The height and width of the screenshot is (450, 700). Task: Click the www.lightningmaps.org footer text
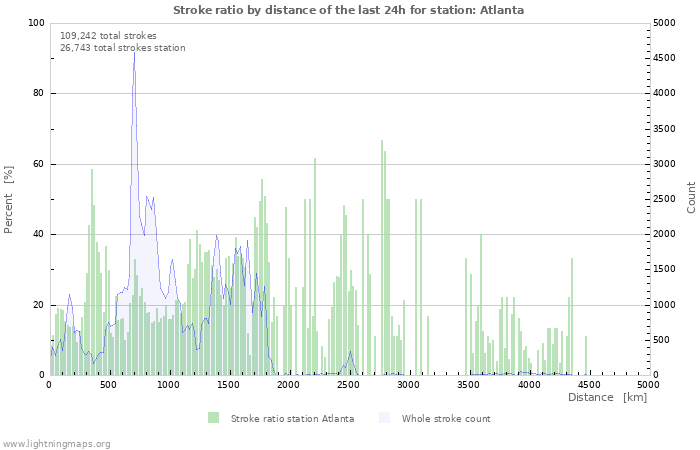tap(55, 444)
